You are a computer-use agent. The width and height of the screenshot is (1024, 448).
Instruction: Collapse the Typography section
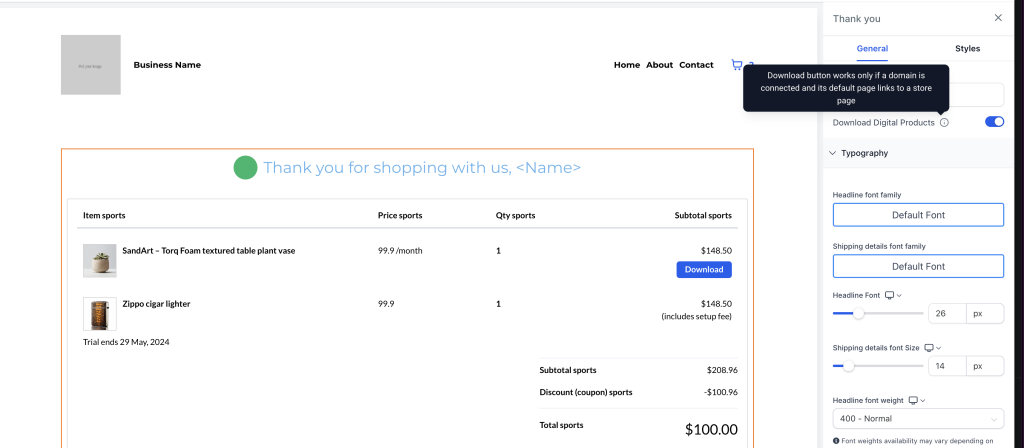click(833, 153)
